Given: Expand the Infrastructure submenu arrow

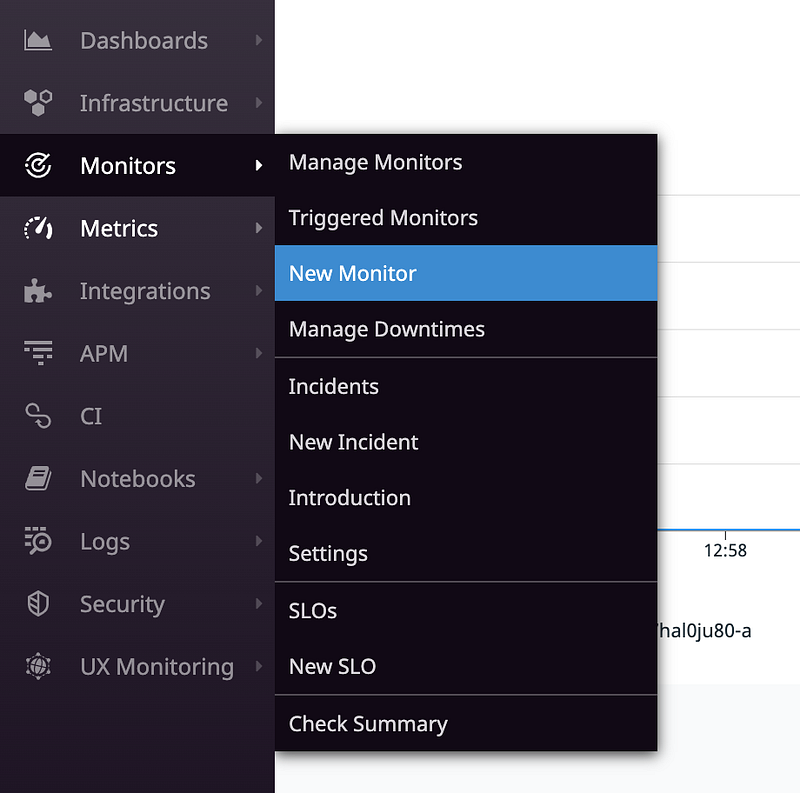Looking at the screenshot, I should 258,103.
